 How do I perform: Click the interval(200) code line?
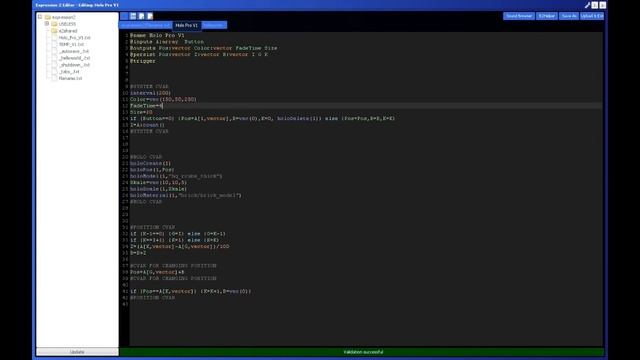(x=150, y=93)
